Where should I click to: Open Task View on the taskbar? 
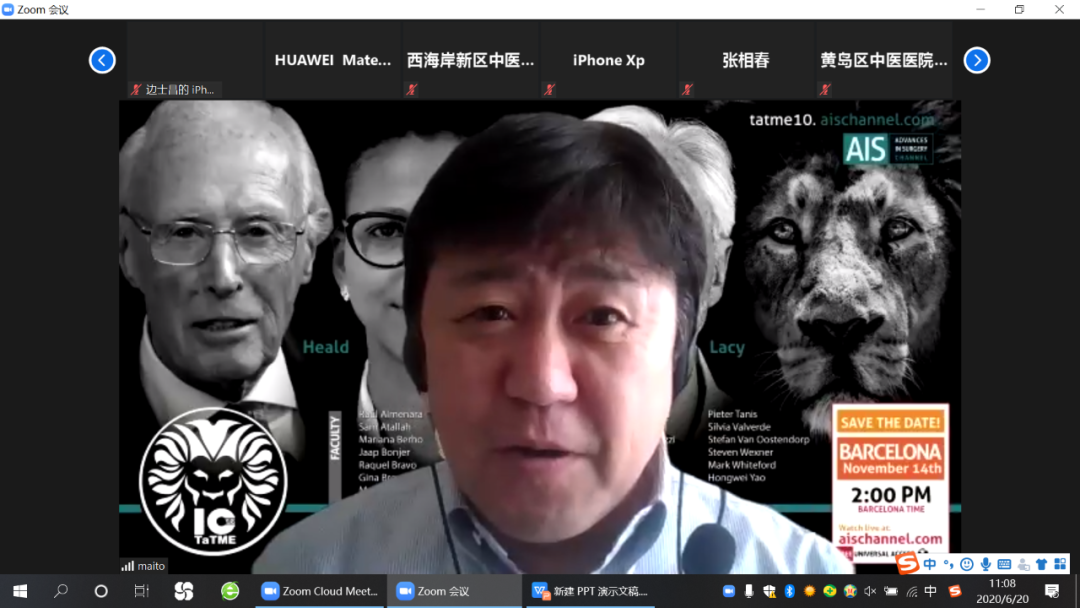click(141, 591)
